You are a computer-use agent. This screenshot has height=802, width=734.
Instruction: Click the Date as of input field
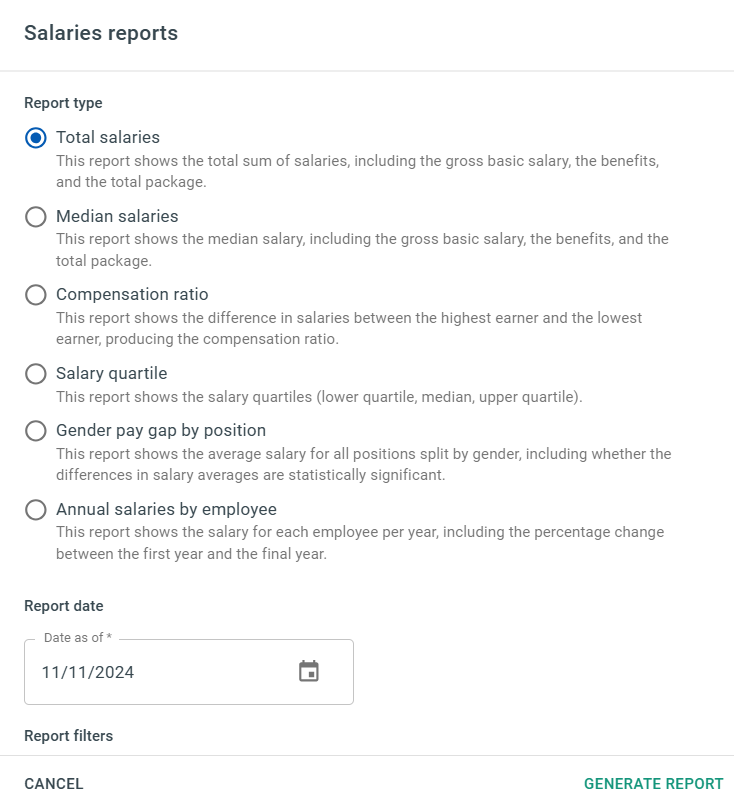point(189,672)
